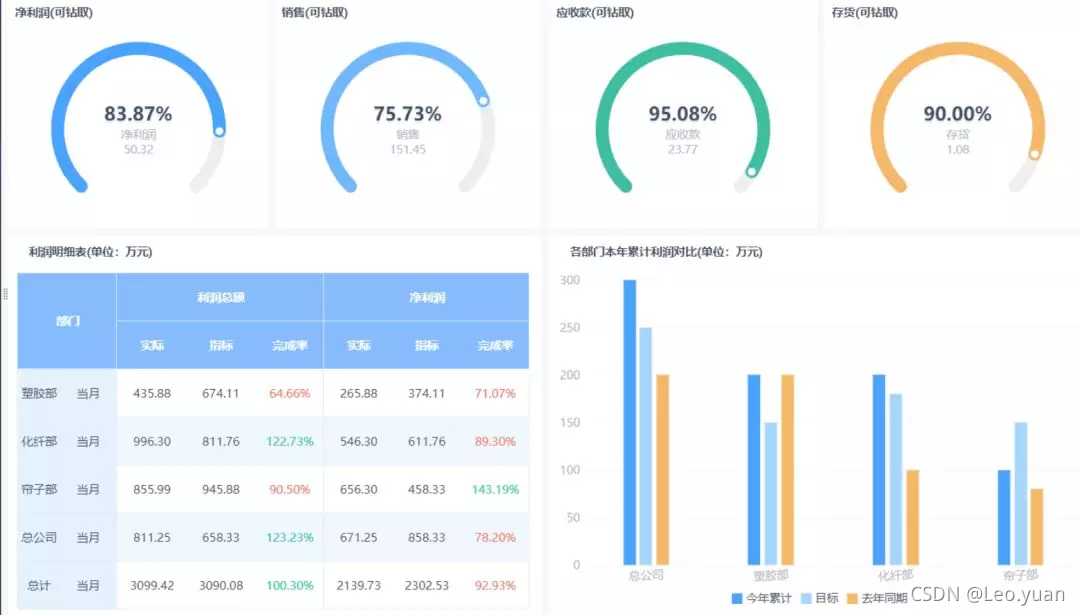
Task: Toggle the 今年累计 series visibility
Action: click(752, 597)
